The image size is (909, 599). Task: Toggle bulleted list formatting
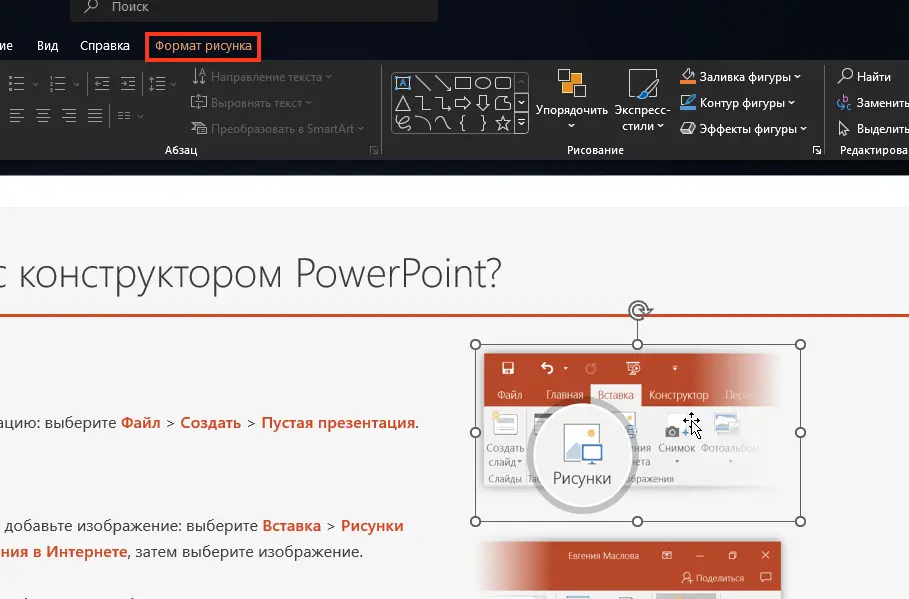click(x=18, y=84)
